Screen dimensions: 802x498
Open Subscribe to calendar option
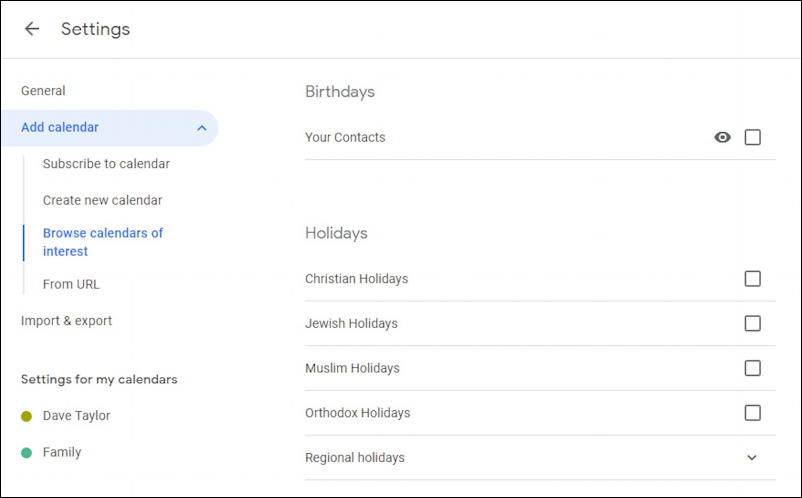click(x=106, y=164)
